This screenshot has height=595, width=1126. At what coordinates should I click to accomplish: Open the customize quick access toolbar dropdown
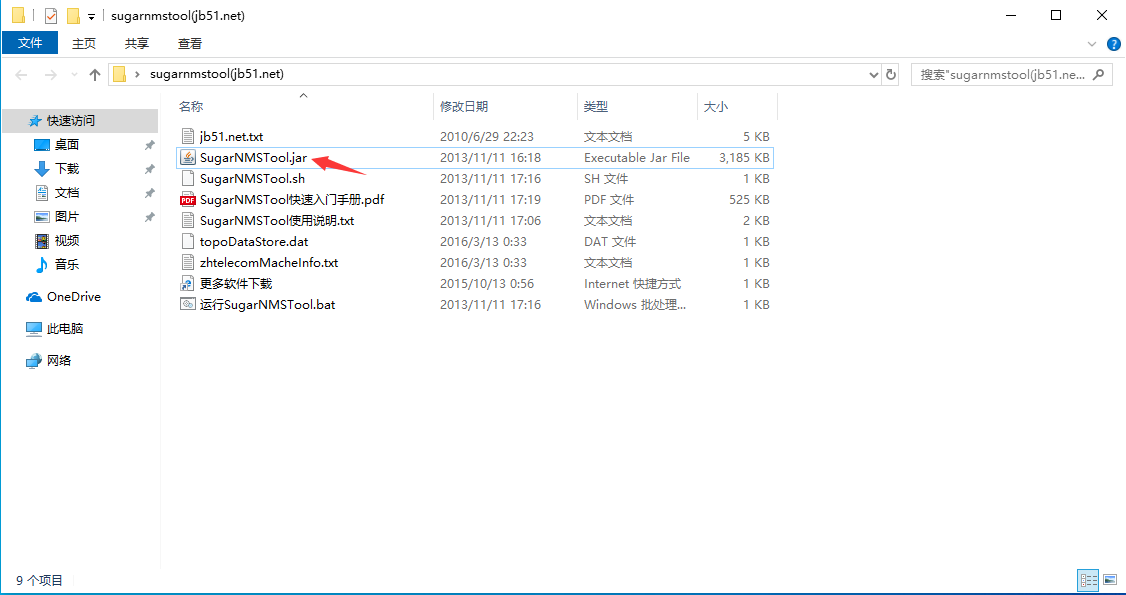point(91,17)
